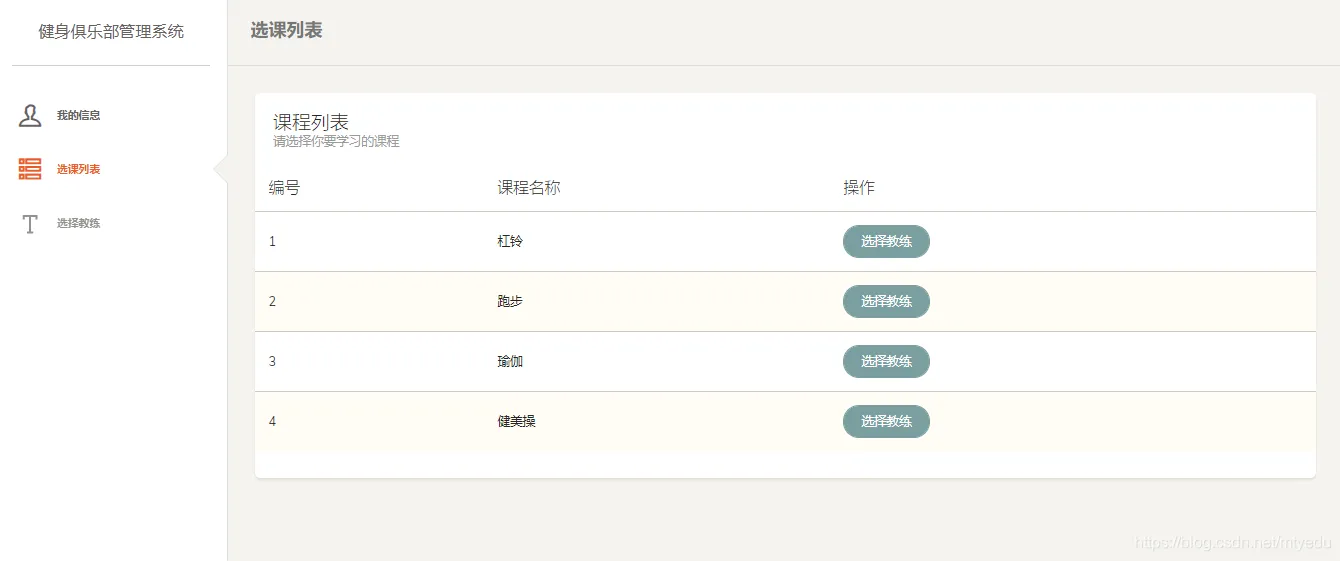This screenshot has width=1340, height=561.
Task: Click the user profile icon in sidebar
Action: (x=30, y=115)
